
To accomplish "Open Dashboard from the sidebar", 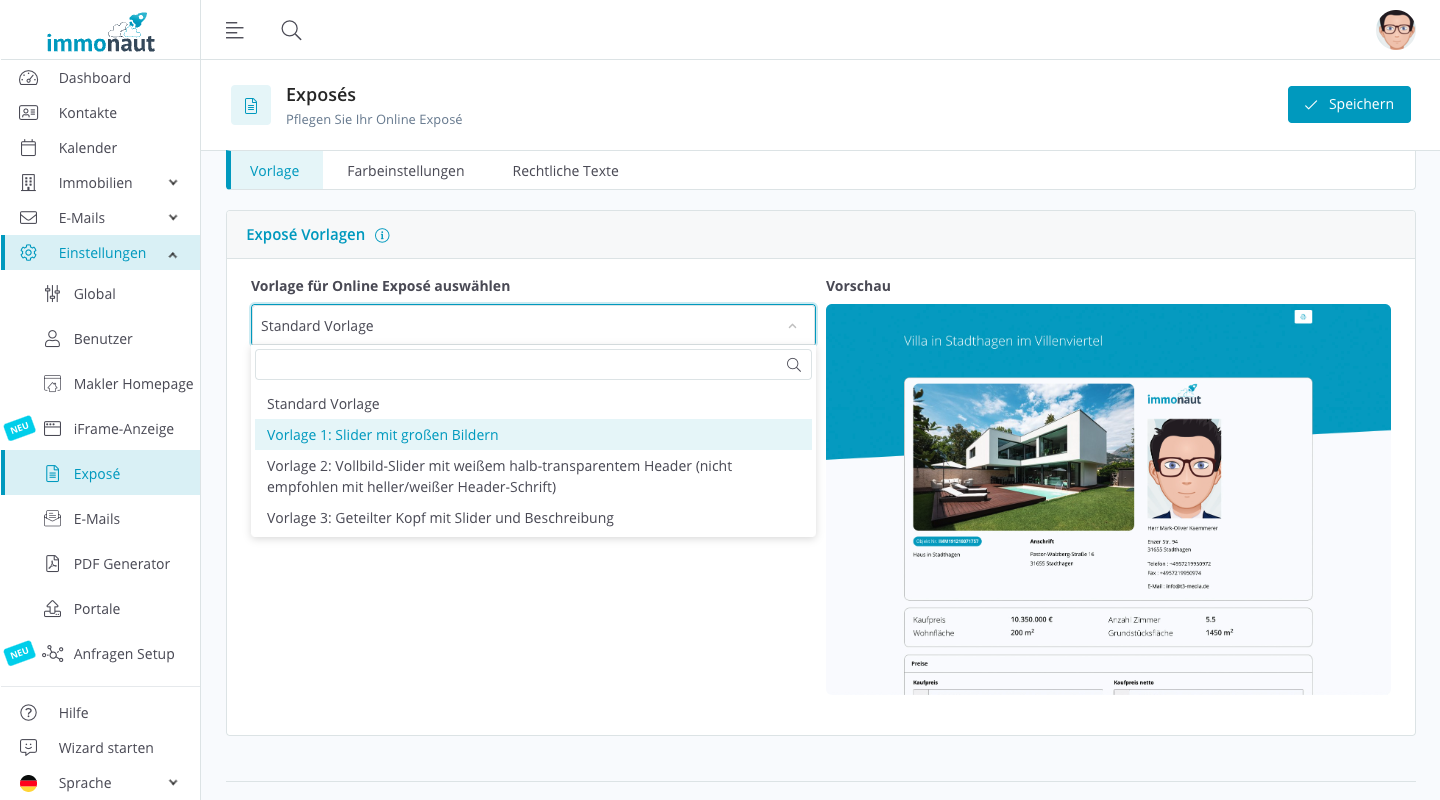I will (x=94, y=78).
